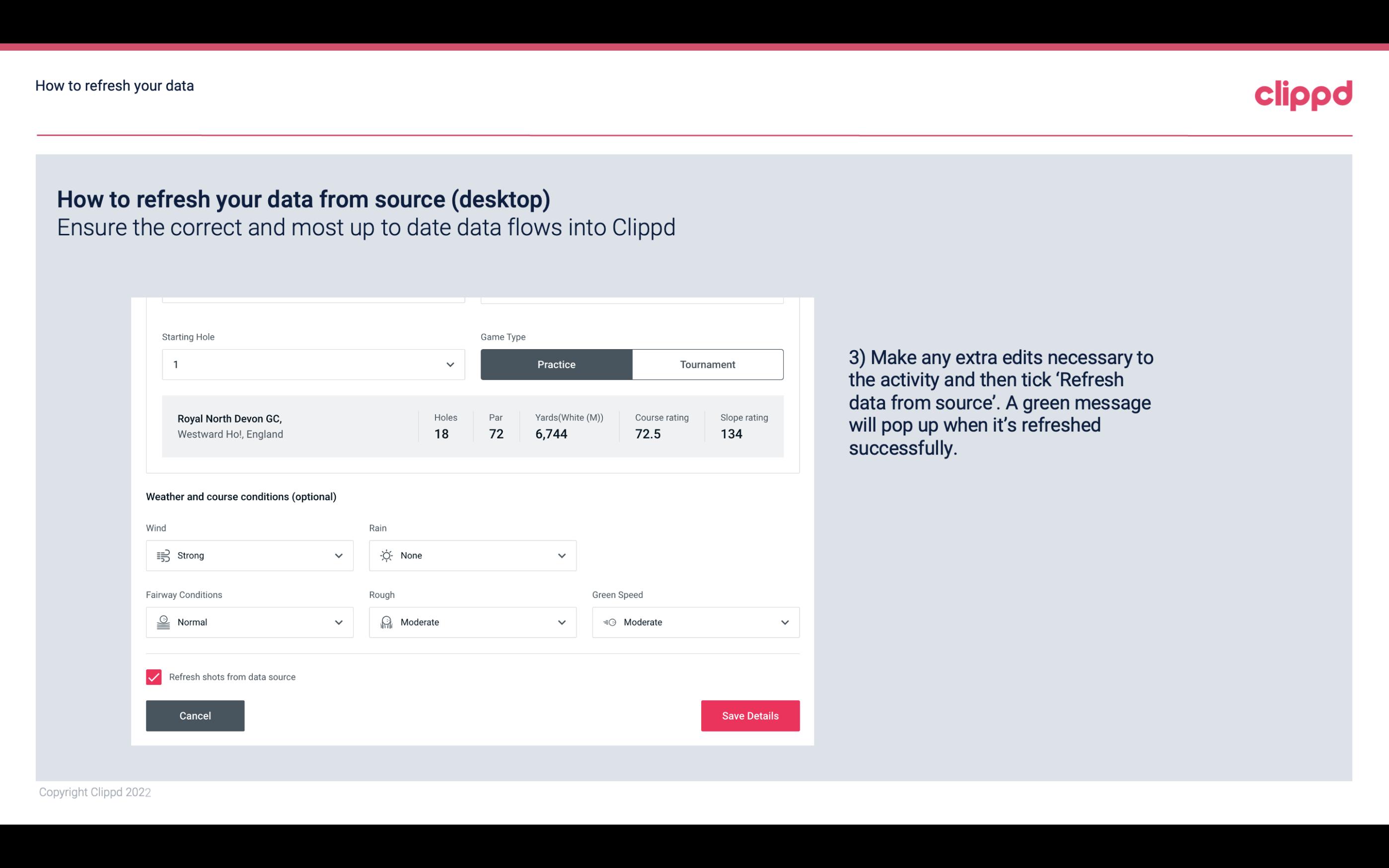Click Cancel button
The height and width of the screenshot is (868, 1389).
click(195, 716)
